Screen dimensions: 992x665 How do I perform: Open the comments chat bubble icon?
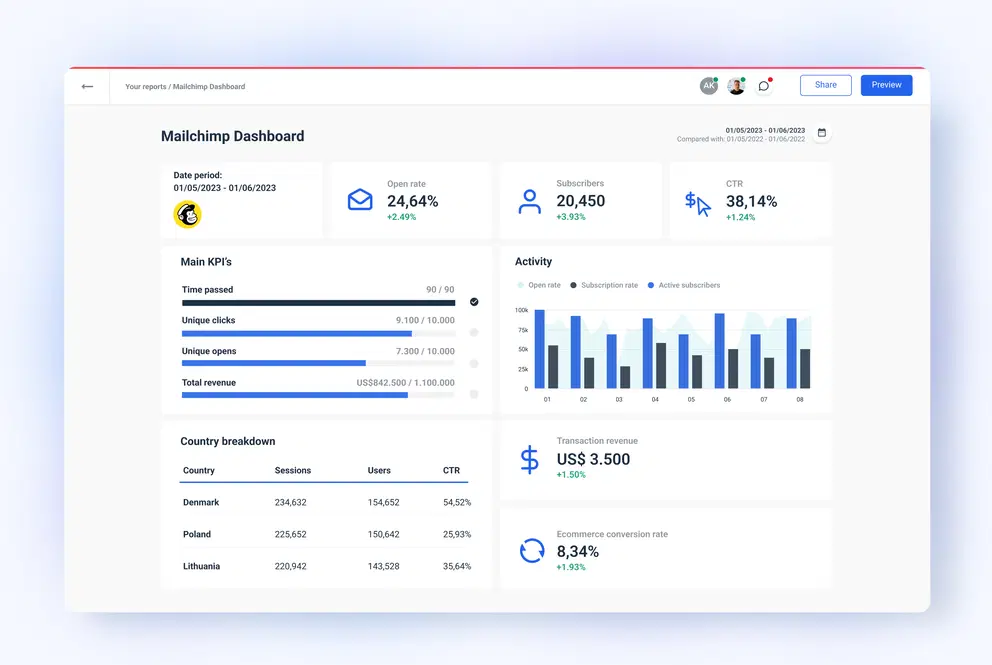[763, 85]
